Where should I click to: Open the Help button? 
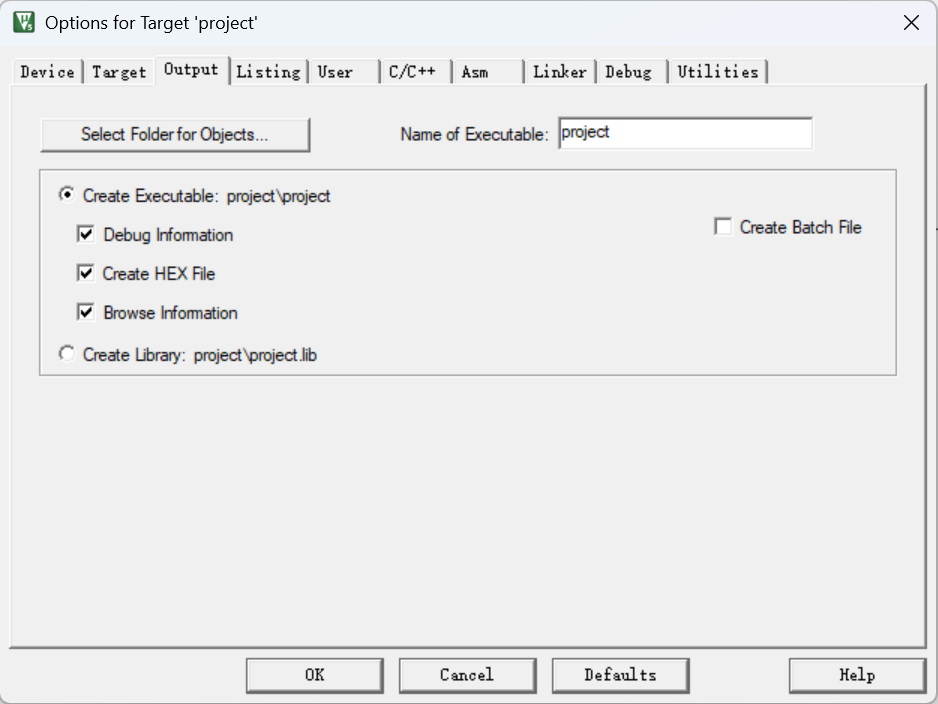(x=857, y=675)
